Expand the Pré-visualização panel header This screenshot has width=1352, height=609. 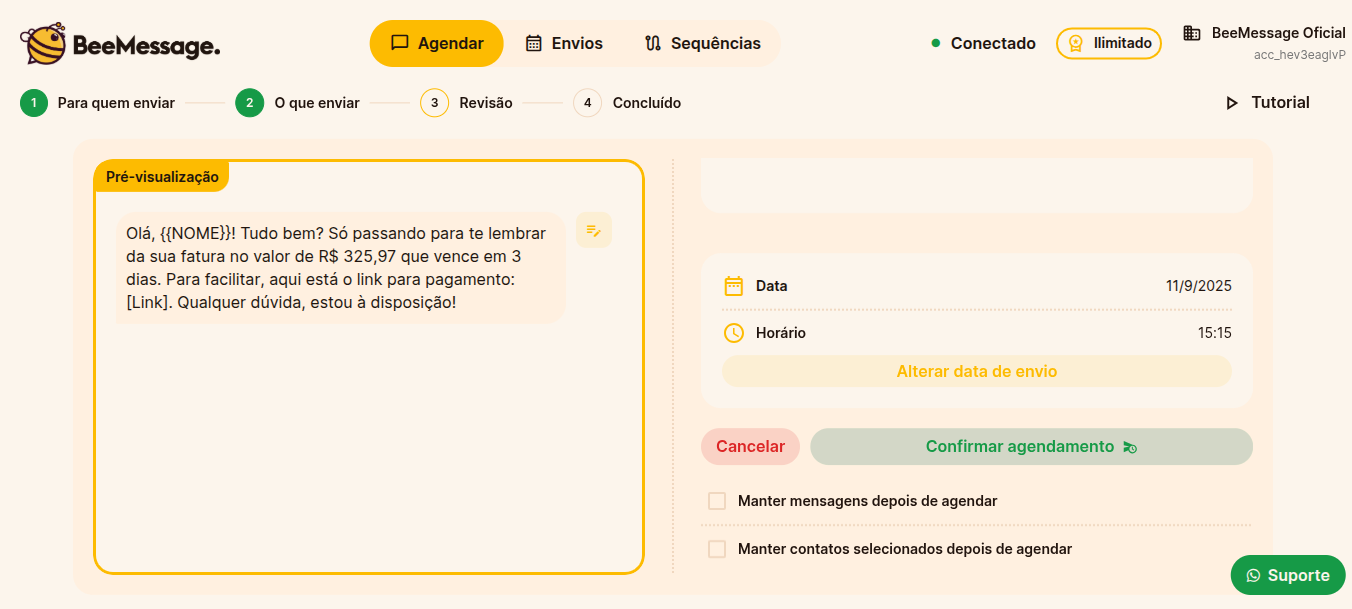click(164, 176)
